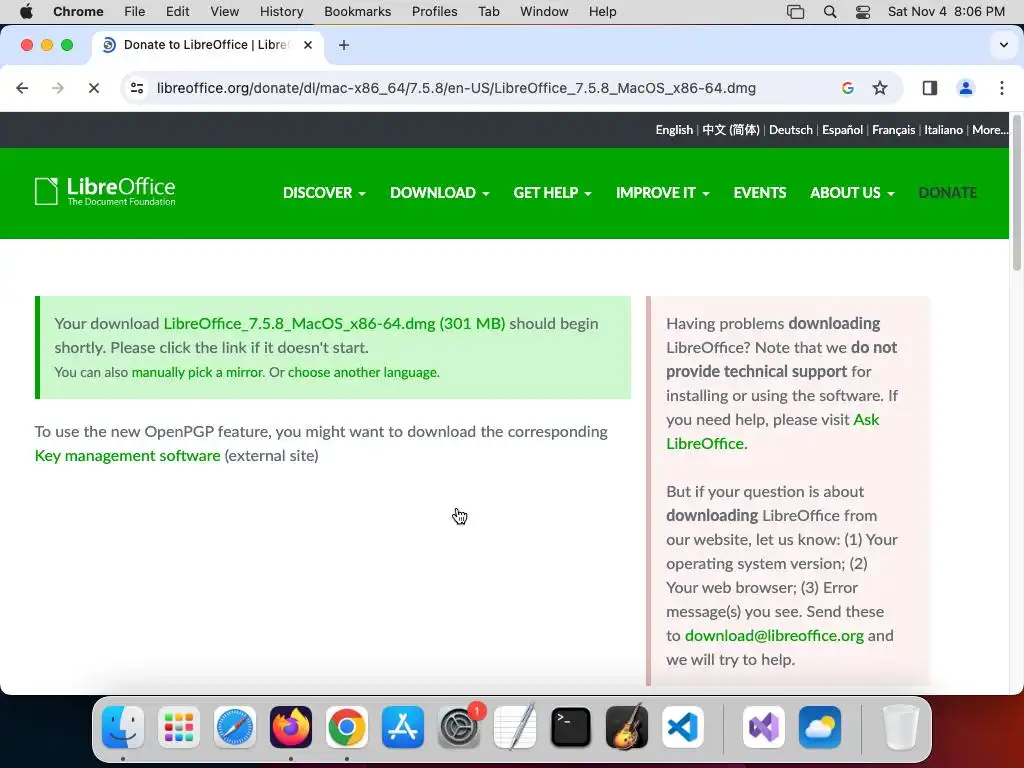The image size is (1024, 768).
Task: Visit the Ask LibreOffice link
Action: coord(773,432)
